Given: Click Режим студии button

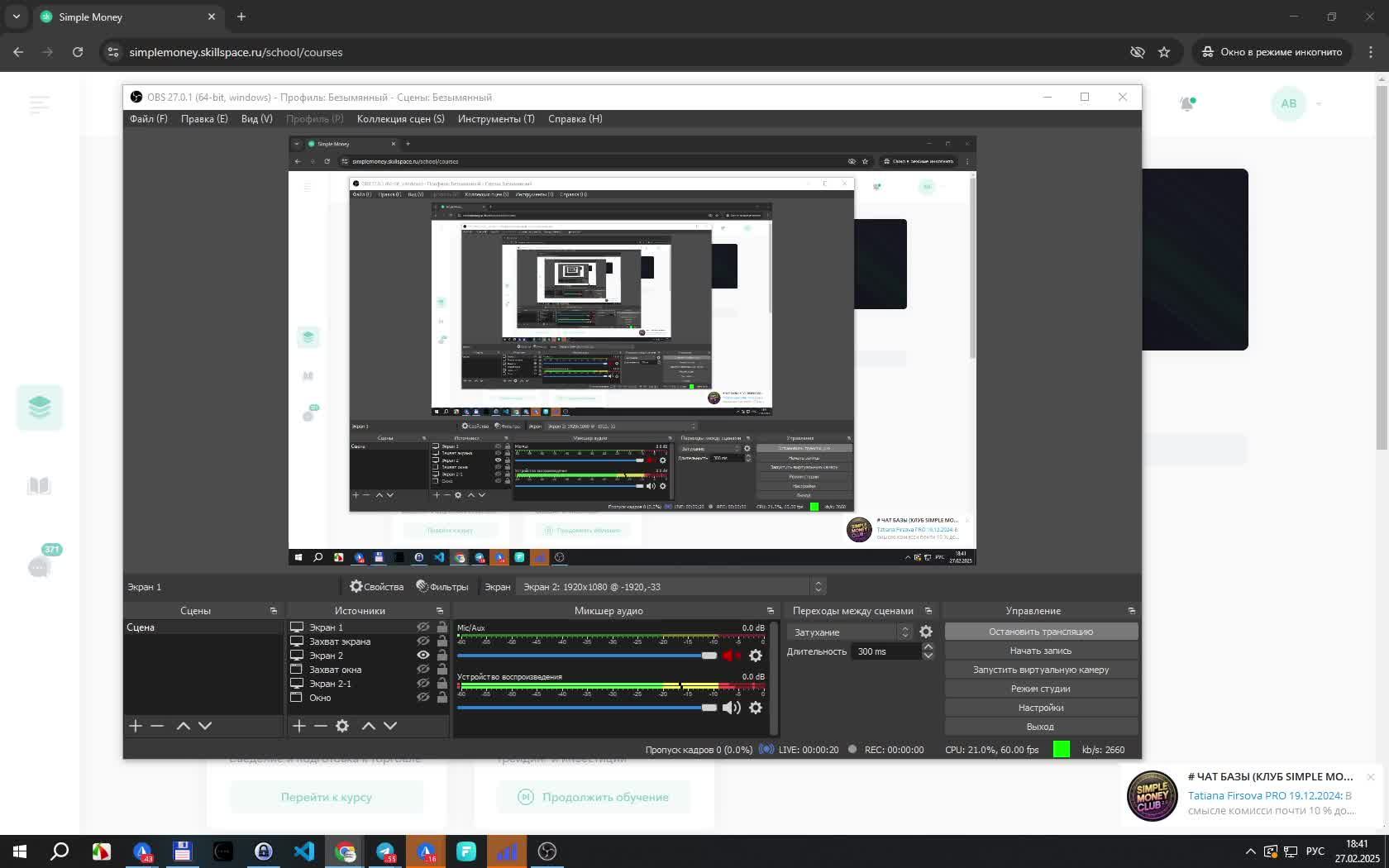Looking at the screenshot, I should point(1041,689).
